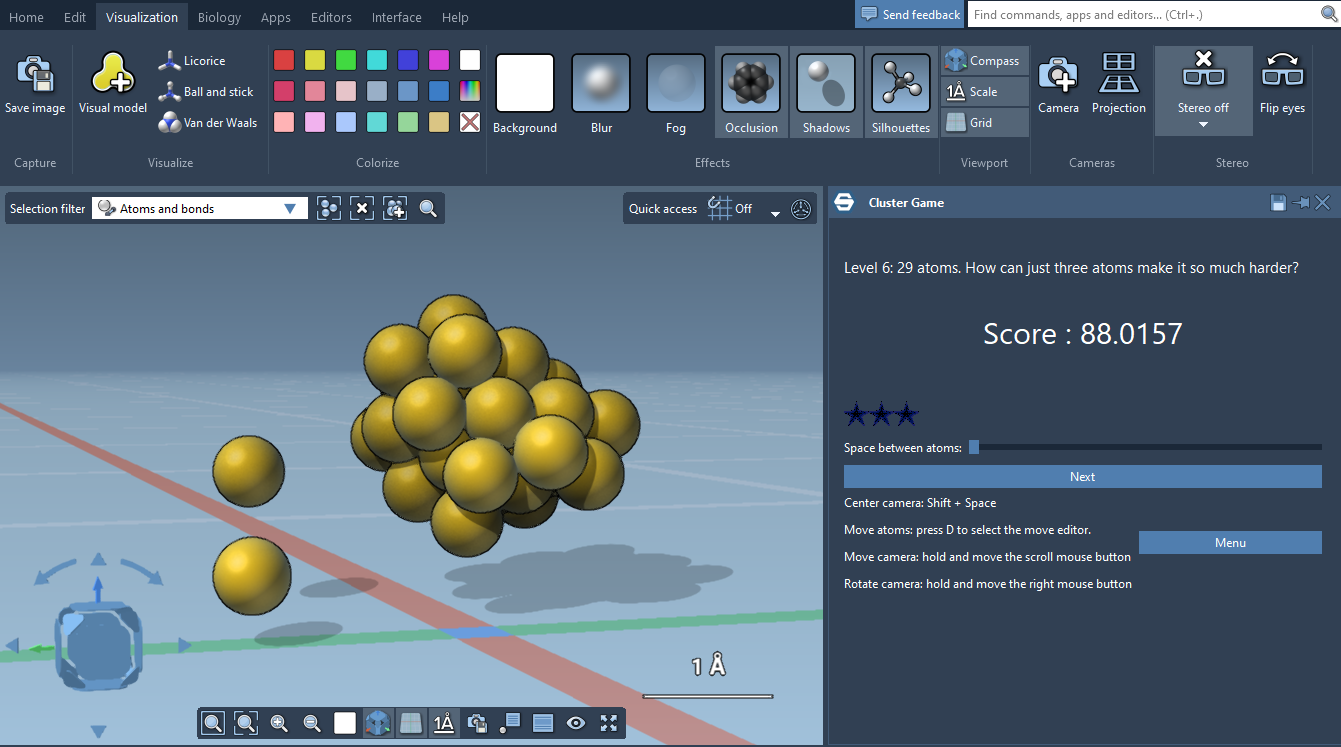Toggle the Compass viewport option
Screen dimensions: 1341x747
984,61
